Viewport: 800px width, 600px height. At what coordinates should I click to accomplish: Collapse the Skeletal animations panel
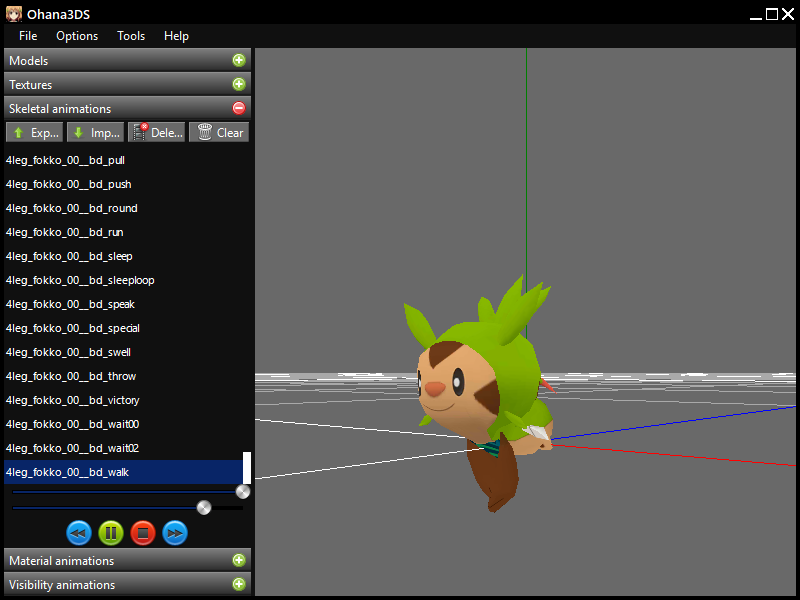239,109
